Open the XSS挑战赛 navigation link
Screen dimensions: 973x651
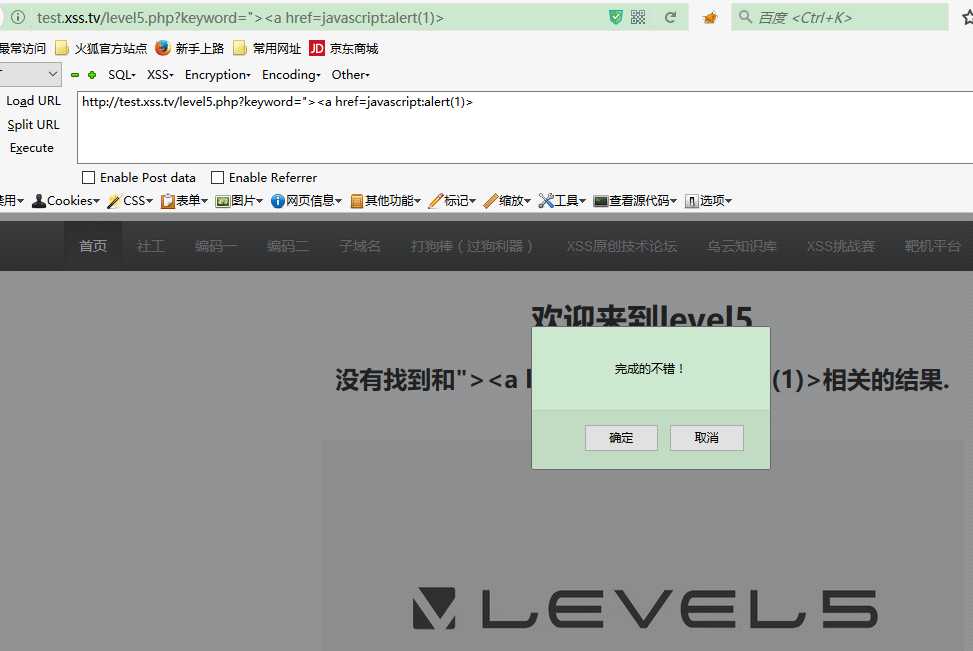point(840,246)
